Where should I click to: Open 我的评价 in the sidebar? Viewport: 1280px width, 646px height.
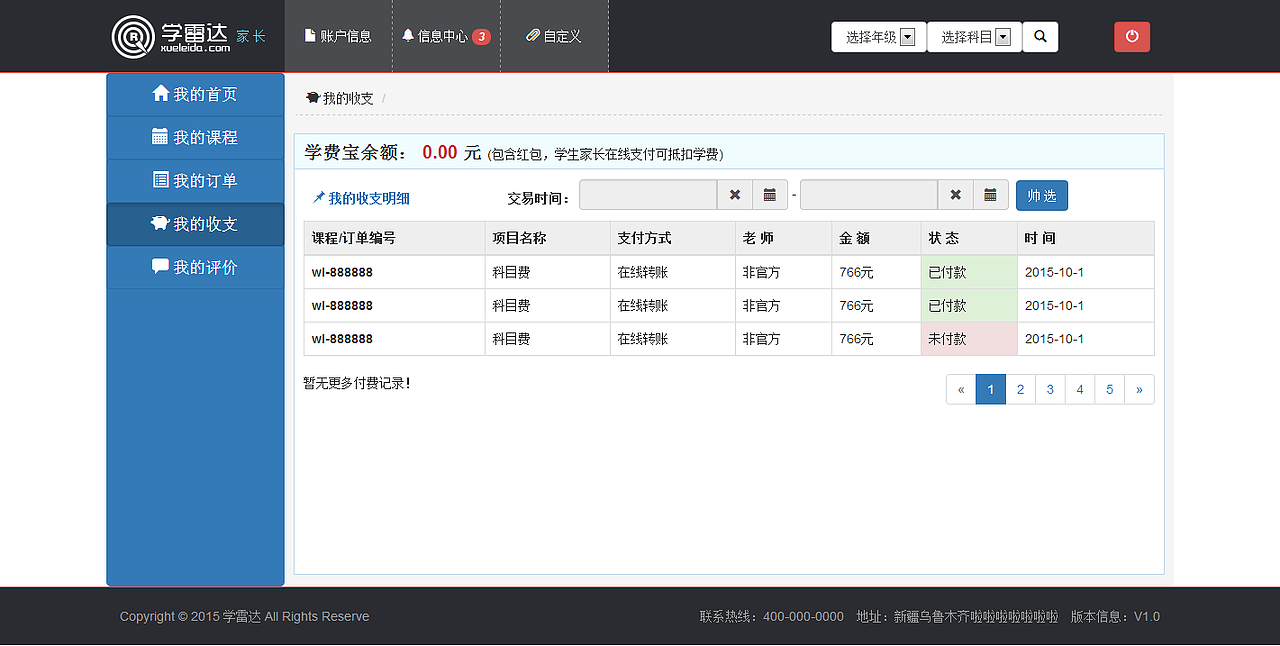(x=195, y=267)
